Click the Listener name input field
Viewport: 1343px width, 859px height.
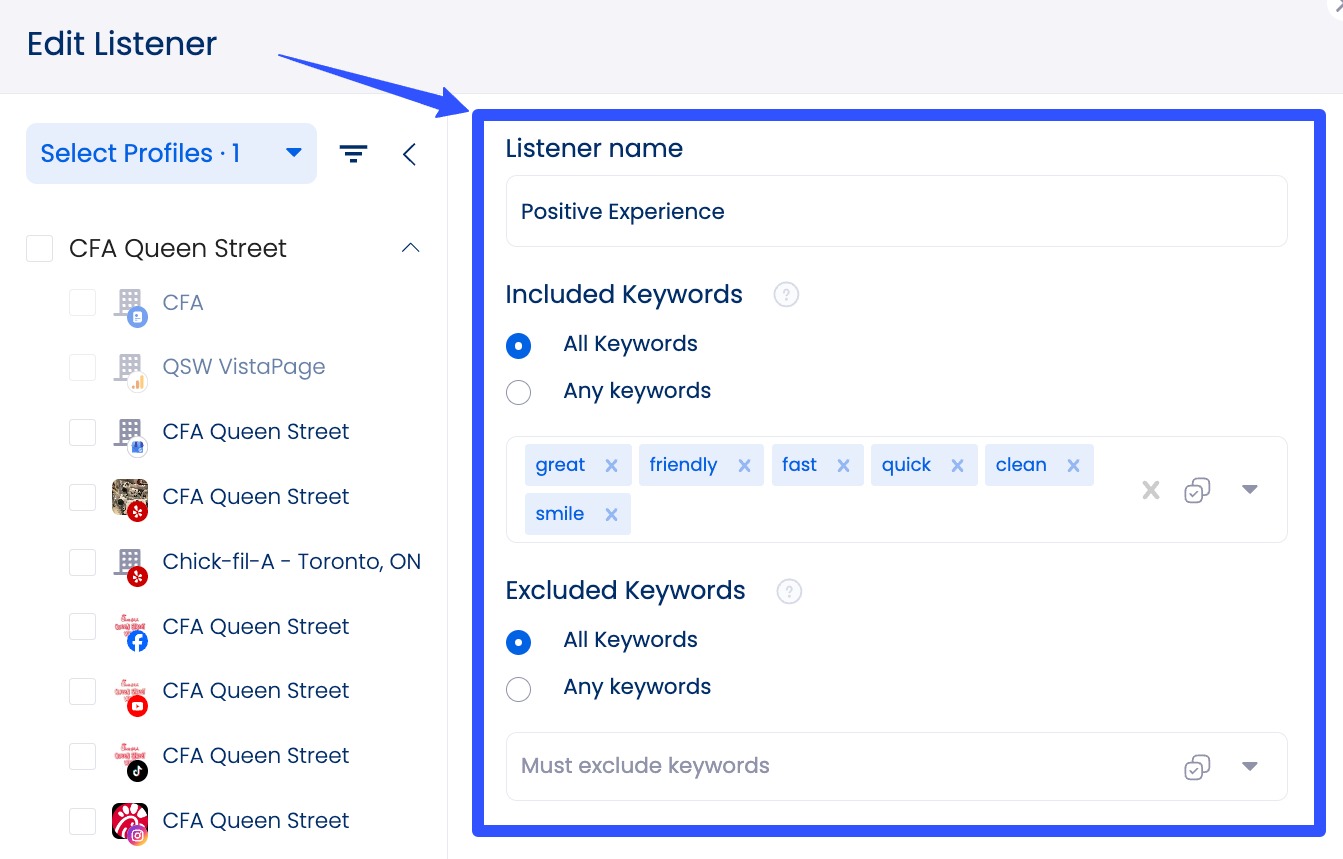coord(896,212)
